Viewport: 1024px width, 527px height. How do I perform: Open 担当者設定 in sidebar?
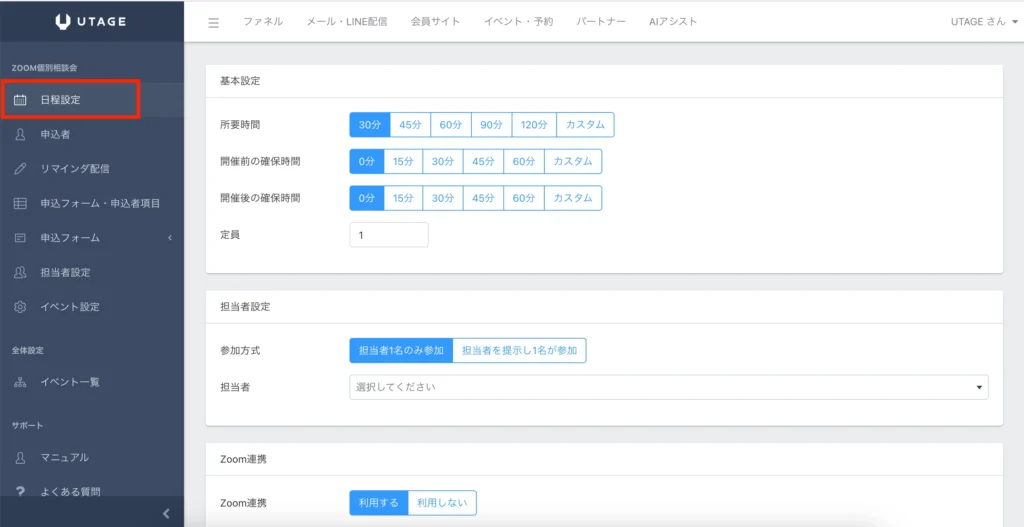click(x=92, y=272)
